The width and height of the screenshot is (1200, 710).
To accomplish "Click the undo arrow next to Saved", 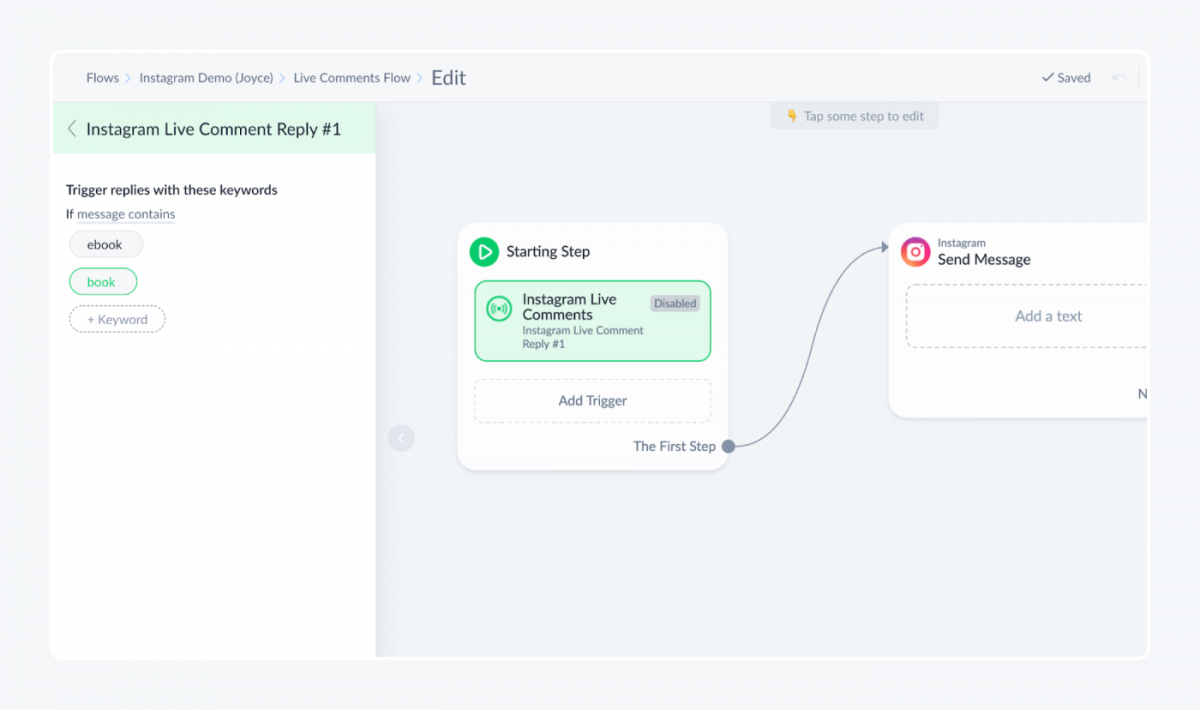I will click(1120, 77).
